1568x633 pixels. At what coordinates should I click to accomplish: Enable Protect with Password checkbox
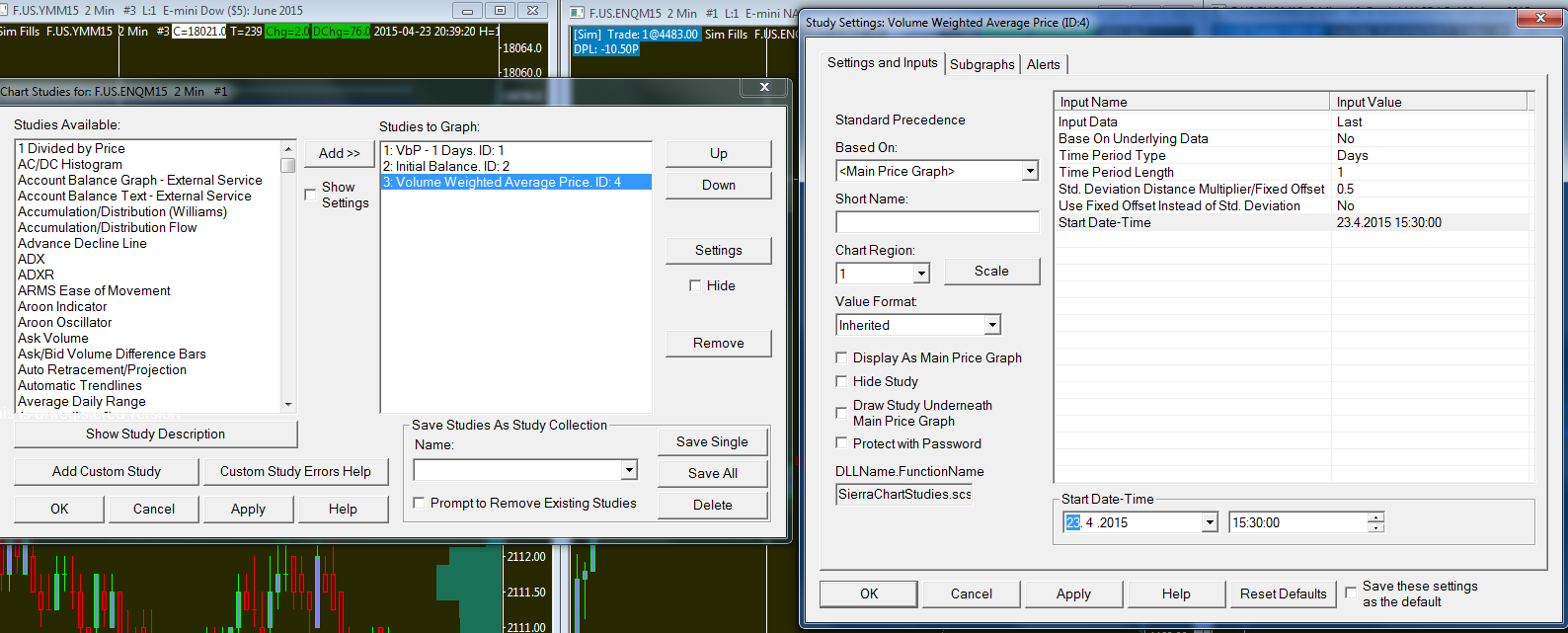pyautogui.click(x=841, y=443)
